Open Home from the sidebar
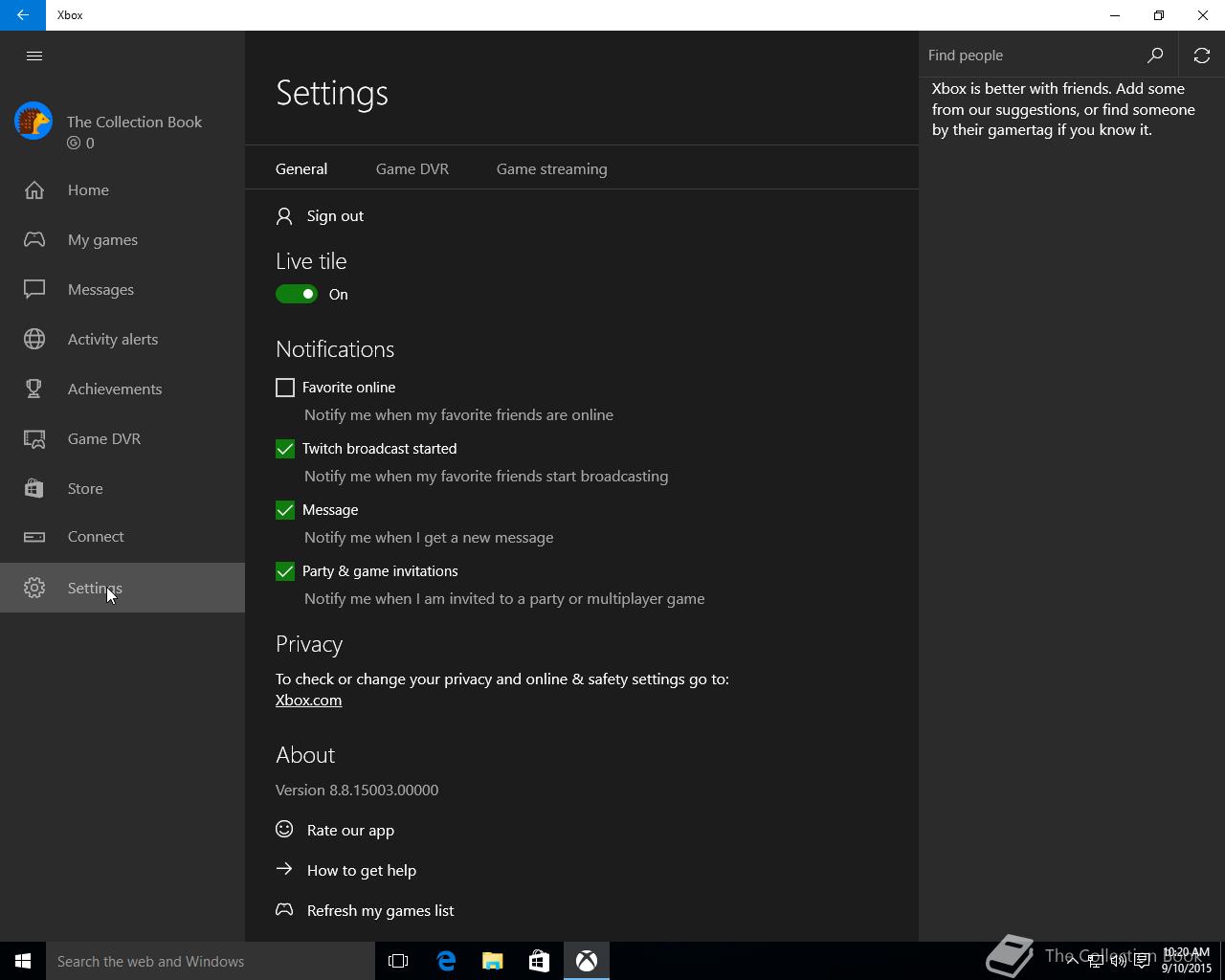The image size is (1225, 980). tap(122, 189)
